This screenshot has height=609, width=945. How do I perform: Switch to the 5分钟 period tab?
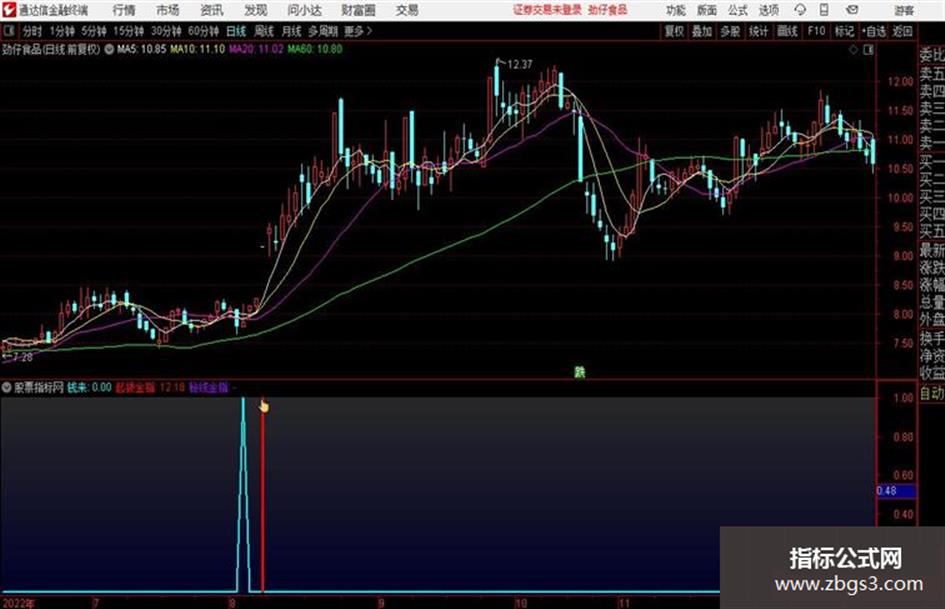coord(93,31)
